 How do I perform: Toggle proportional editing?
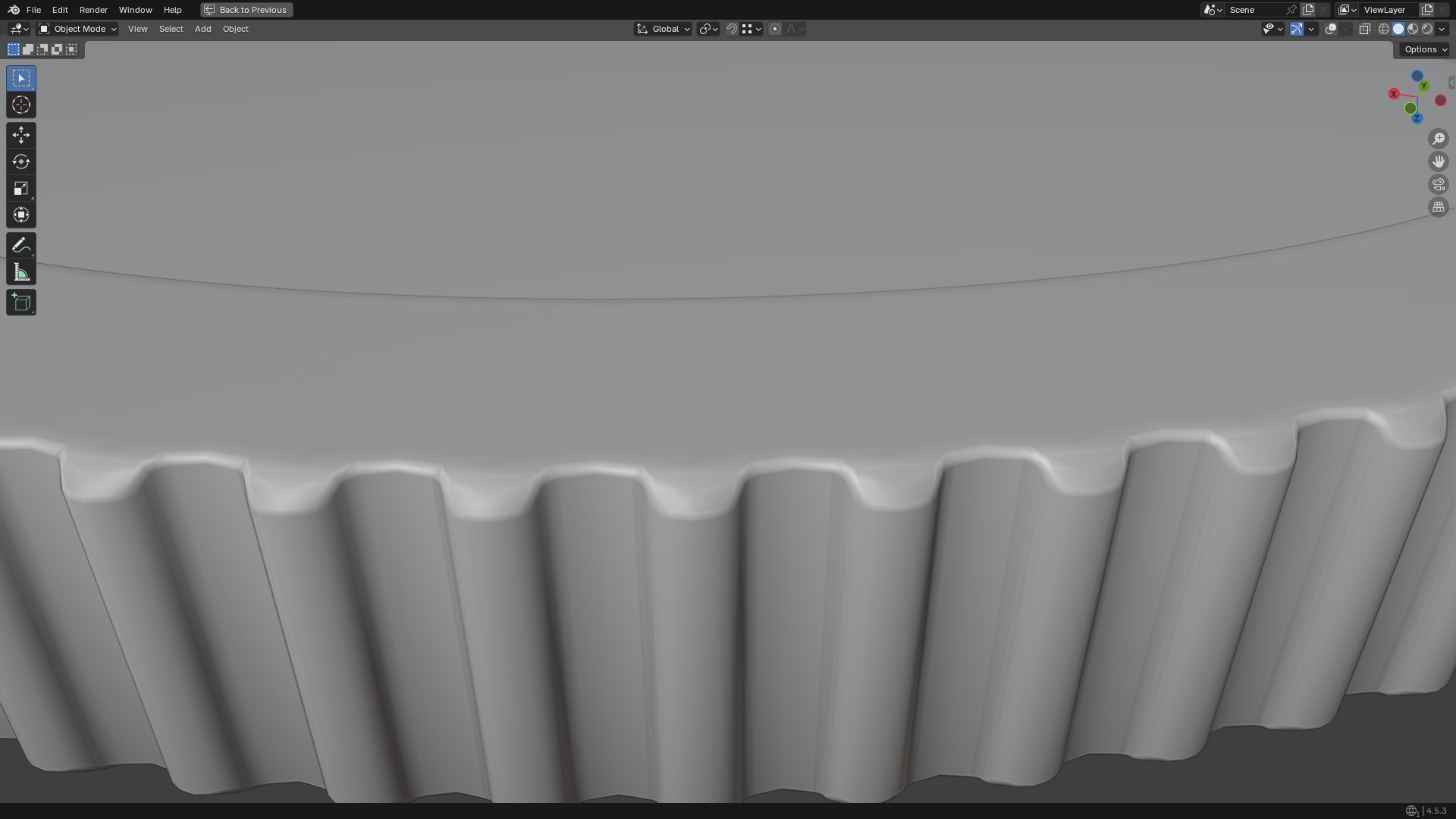[x=774, y=29]
